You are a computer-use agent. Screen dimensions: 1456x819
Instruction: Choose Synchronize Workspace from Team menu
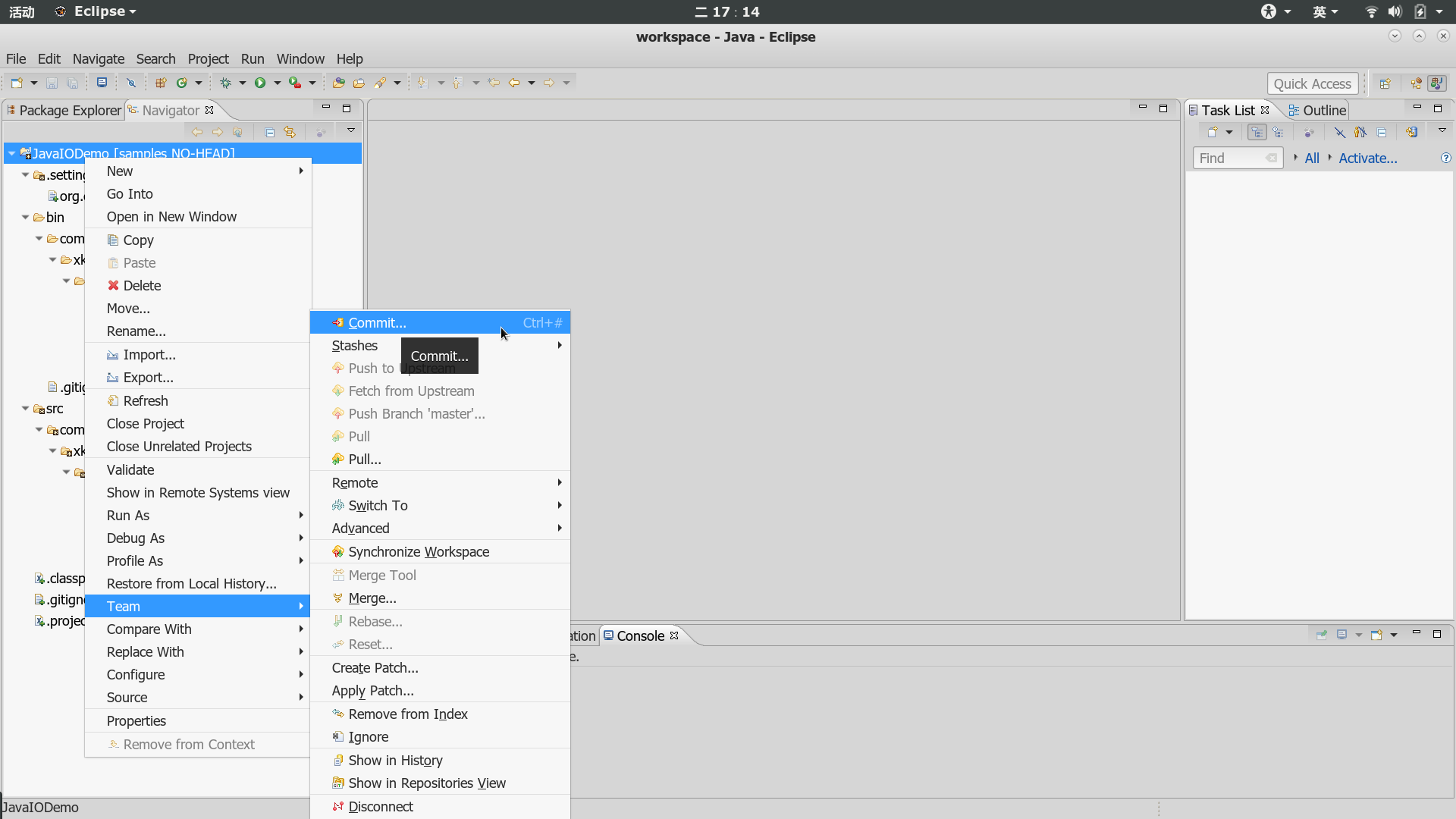440,551
